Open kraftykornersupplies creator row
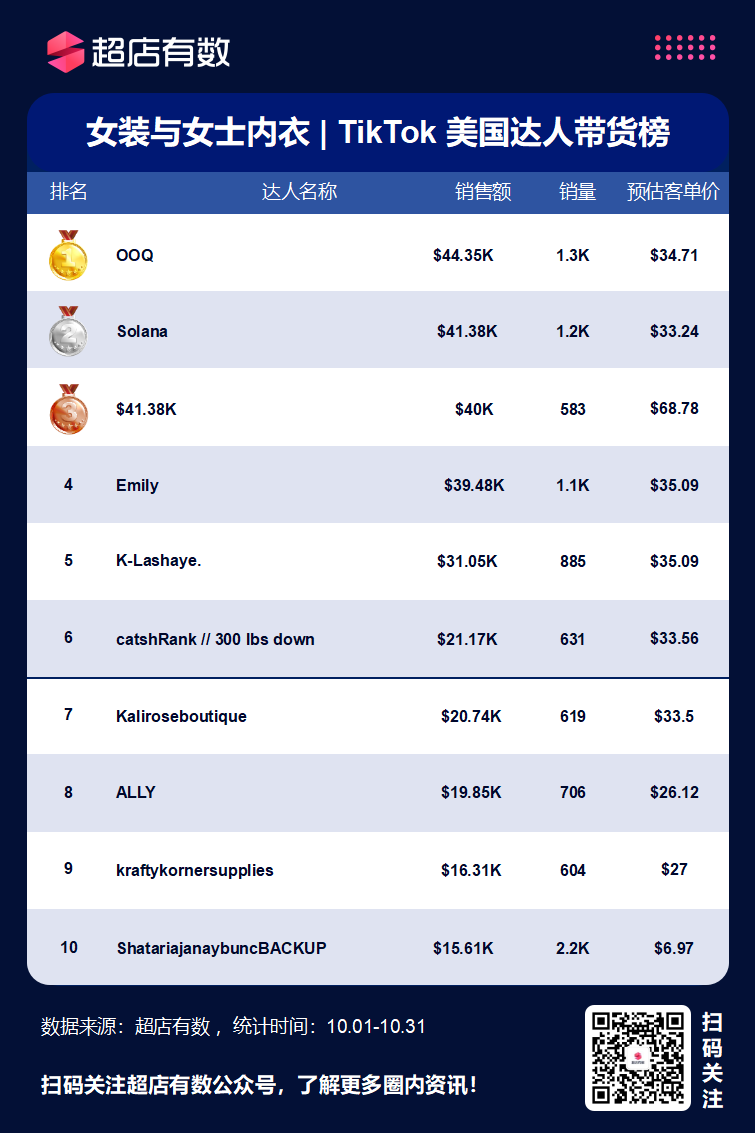 378,870
